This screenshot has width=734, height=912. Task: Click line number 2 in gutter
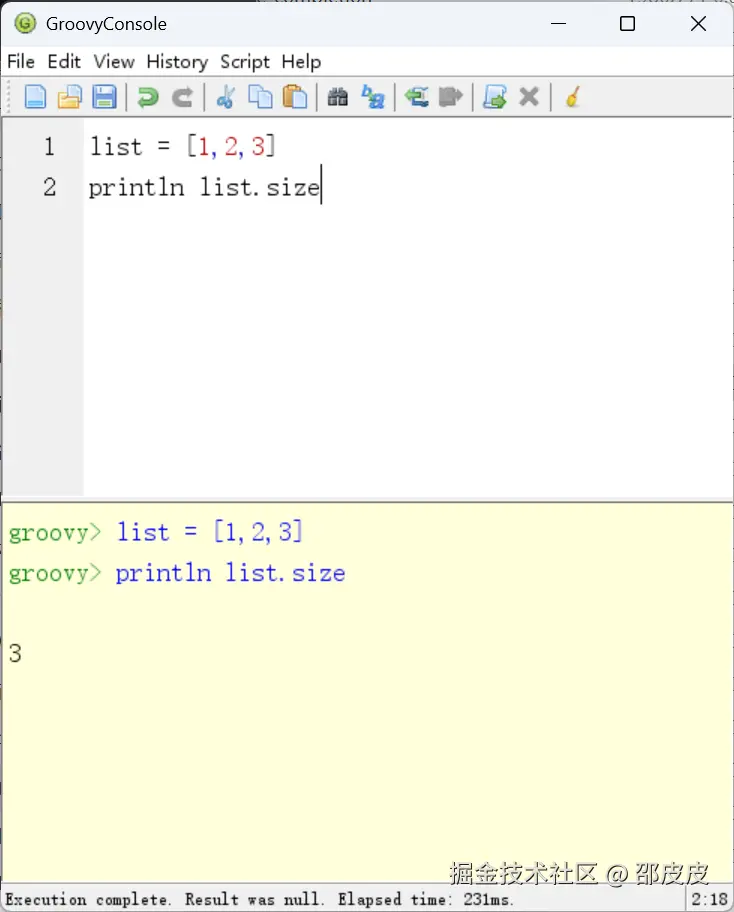tap(49, 187)
